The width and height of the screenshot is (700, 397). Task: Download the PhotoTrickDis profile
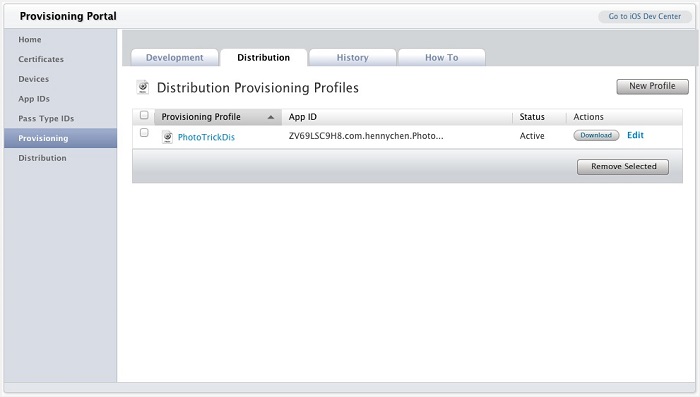[596, 135]
